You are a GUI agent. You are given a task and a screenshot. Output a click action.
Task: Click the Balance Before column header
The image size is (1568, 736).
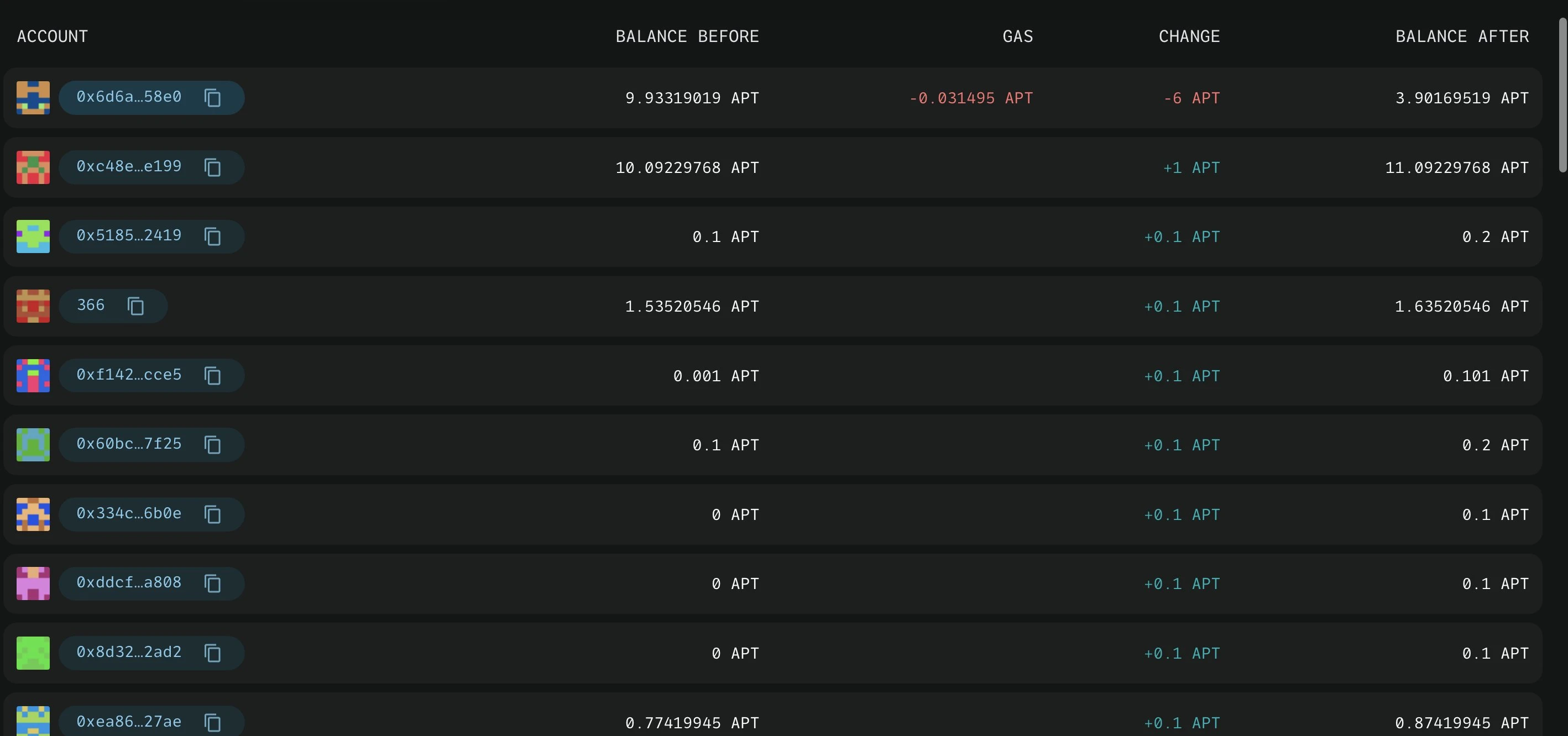tap(687, 36)
